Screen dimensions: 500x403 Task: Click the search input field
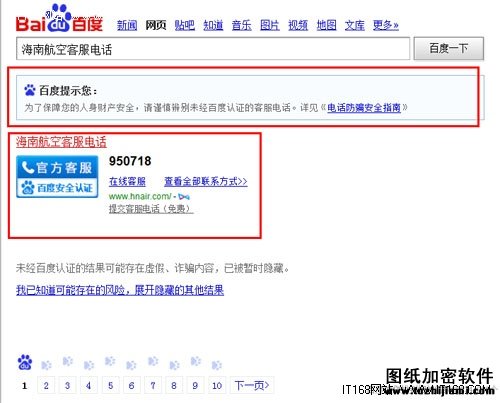pos(213,49)
